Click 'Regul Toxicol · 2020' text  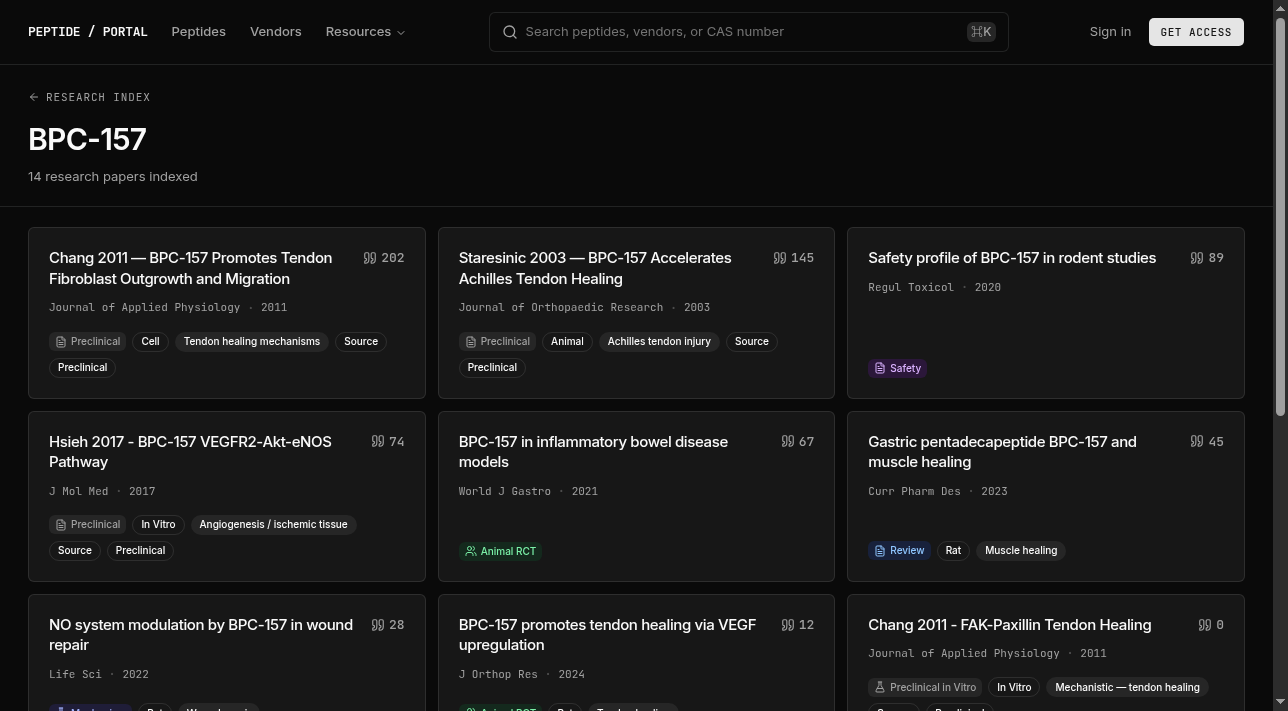click(934, 288)
